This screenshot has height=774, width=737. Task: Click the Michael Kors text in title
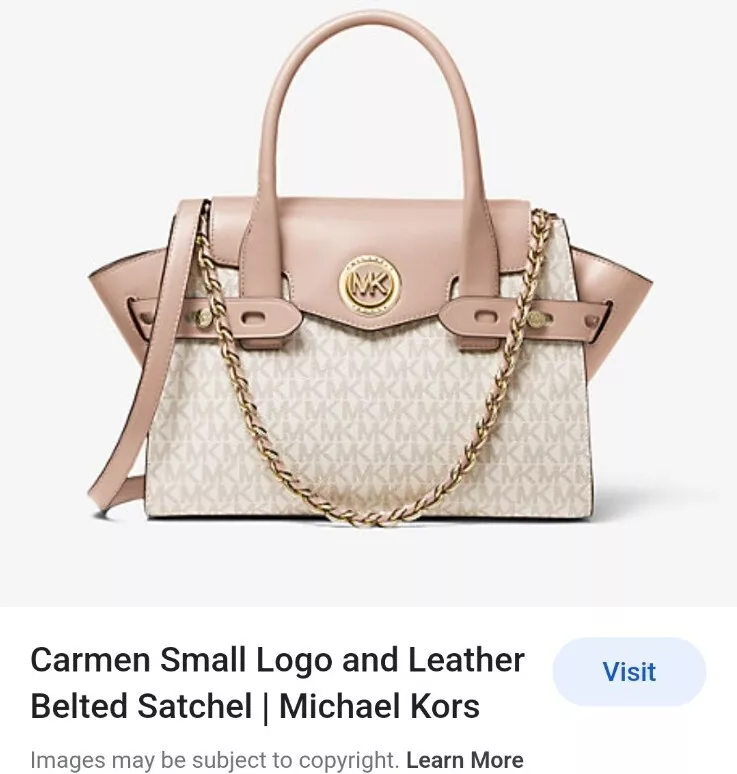click(x=379, y=706)
